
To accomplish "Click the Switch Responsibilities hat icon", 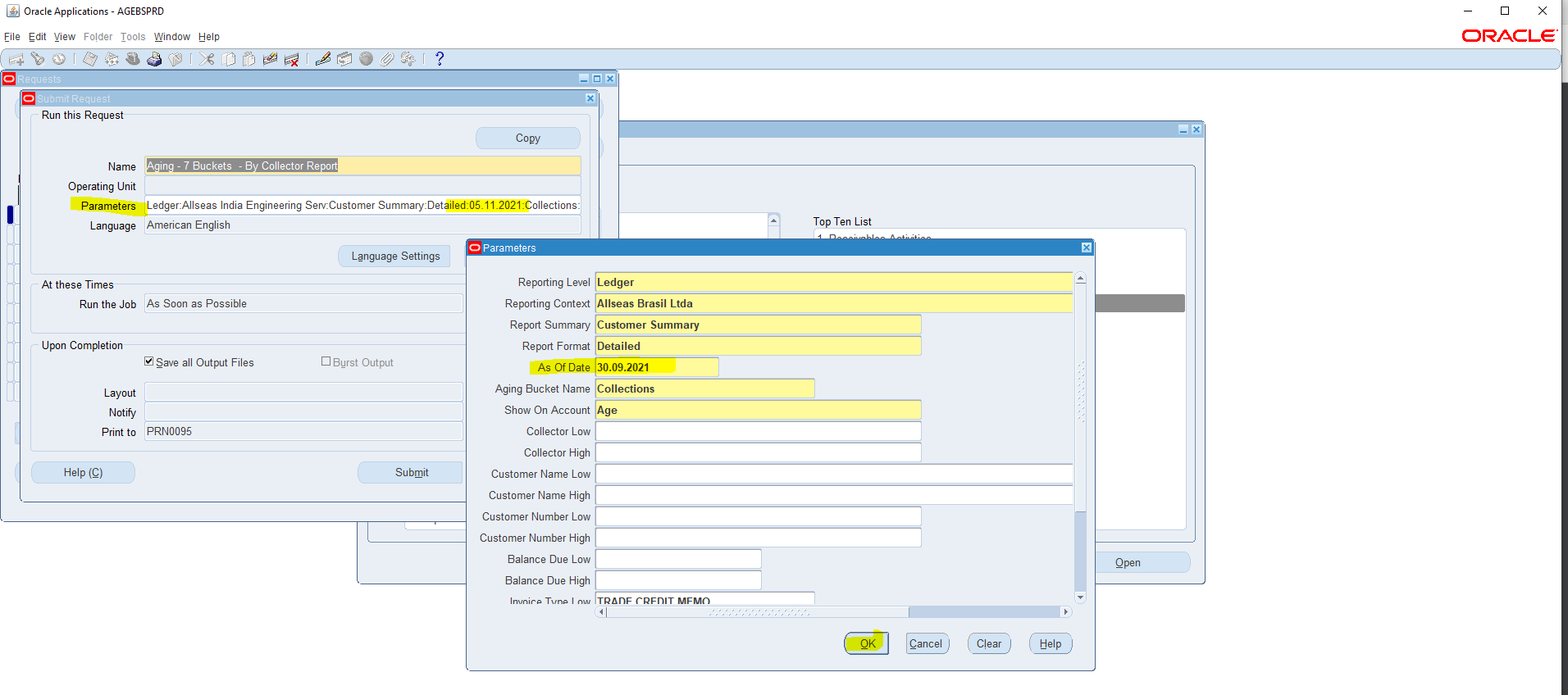I will (x=133, y=59).
